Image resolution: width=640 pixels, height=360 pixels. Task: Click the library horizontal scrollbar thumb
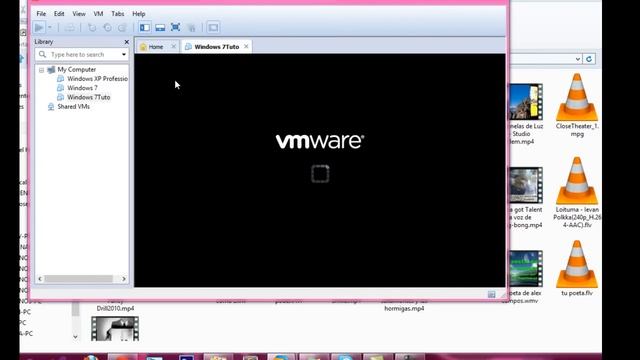point(78,279)
